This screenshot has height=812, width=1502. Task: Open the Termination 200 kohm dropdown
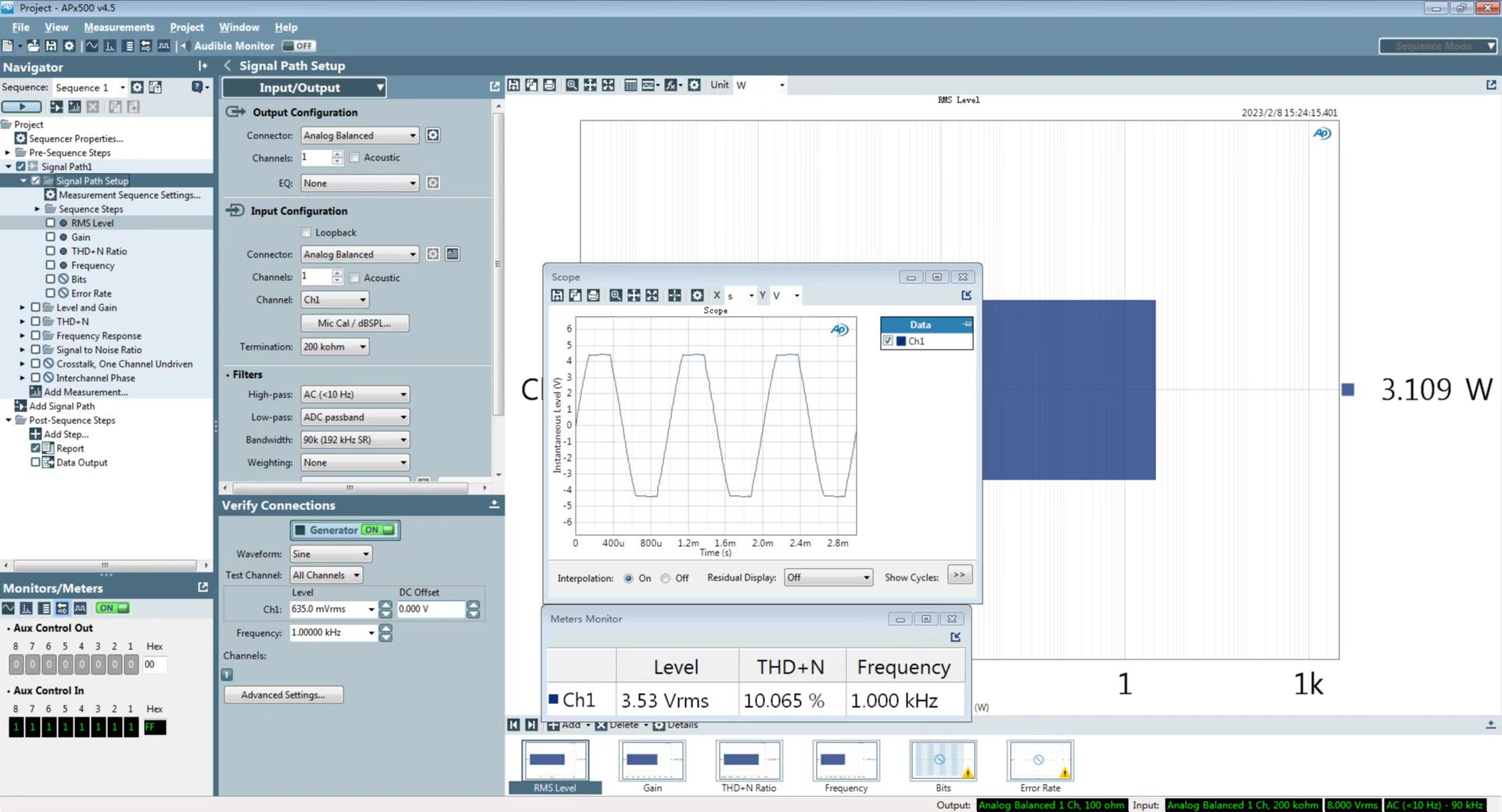tap(334, 347)
